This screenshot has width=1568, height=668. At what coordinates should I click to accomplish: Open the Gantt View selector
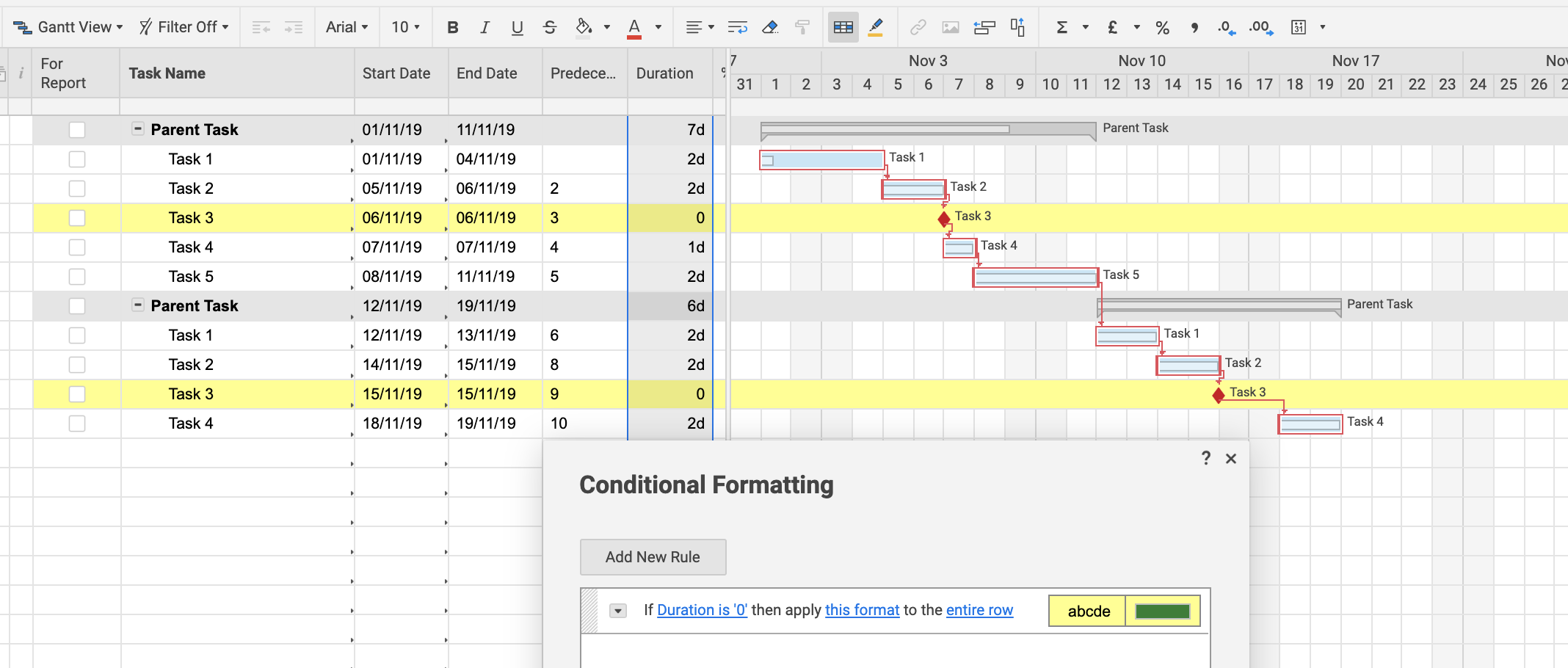point(68,26)
